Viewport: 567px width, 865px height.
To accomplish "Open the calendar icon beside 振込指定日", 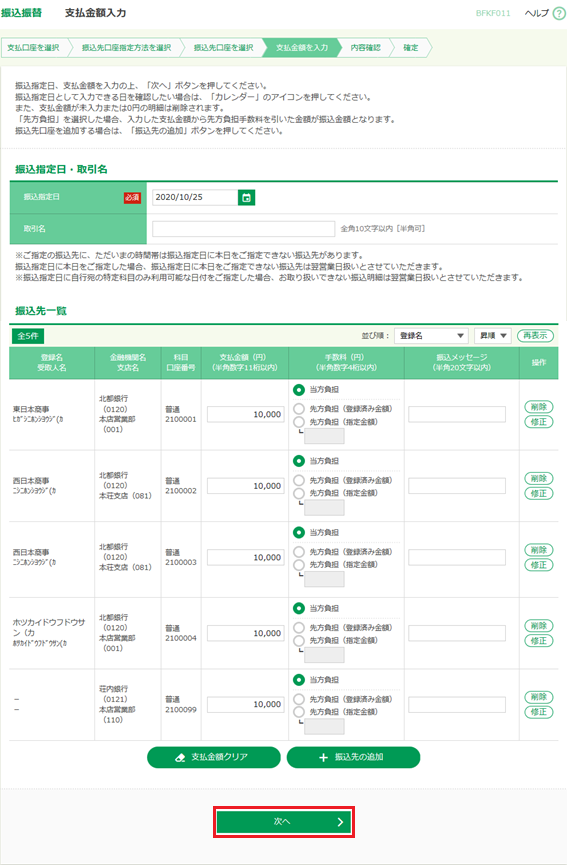I will [247, 197].
